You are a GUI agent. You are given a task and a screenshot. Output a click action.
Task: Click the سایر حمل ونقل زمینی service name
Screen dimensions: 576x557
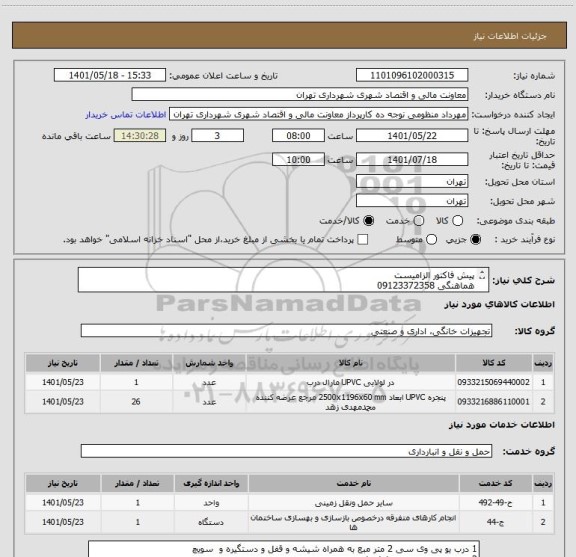pos(353,503)
